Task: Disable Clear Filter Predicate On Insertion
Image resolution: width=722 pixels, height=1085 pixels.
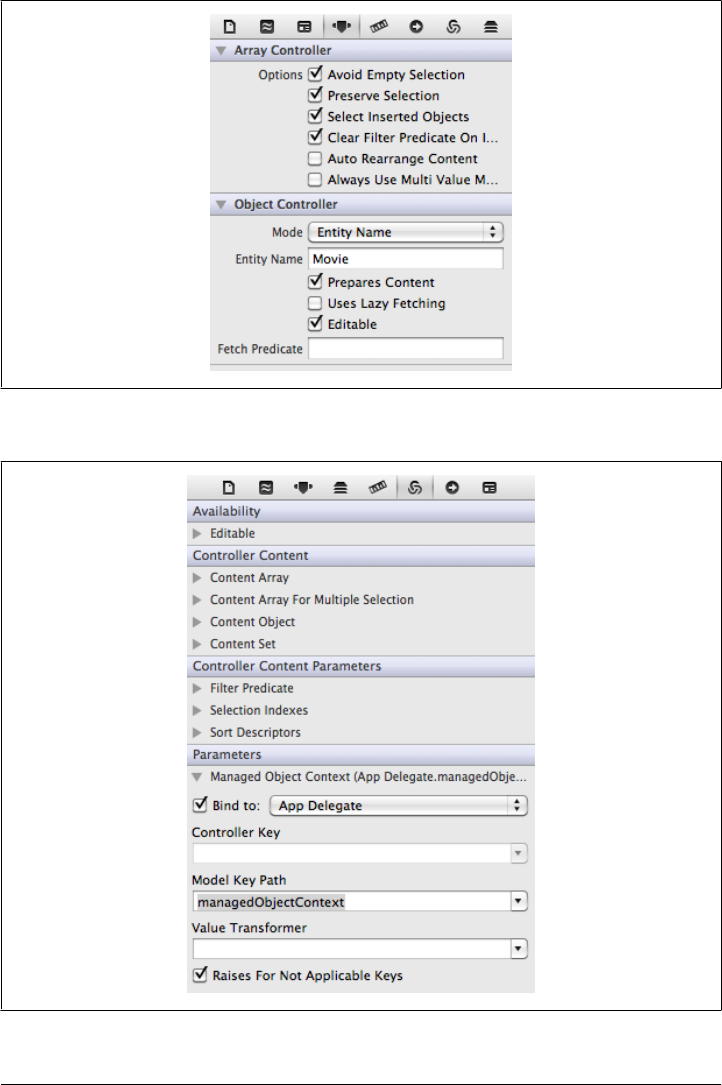Action: [315, 136]
